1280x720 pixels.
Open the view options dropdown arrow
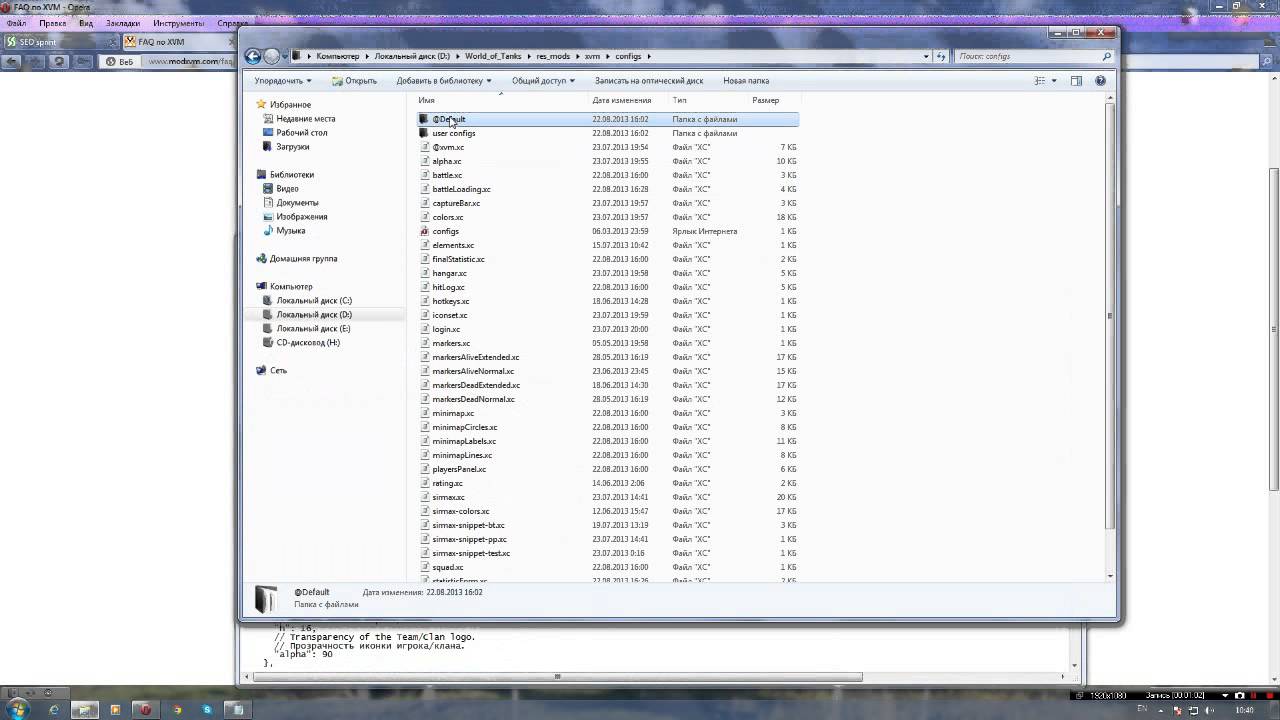point(1053,81)
